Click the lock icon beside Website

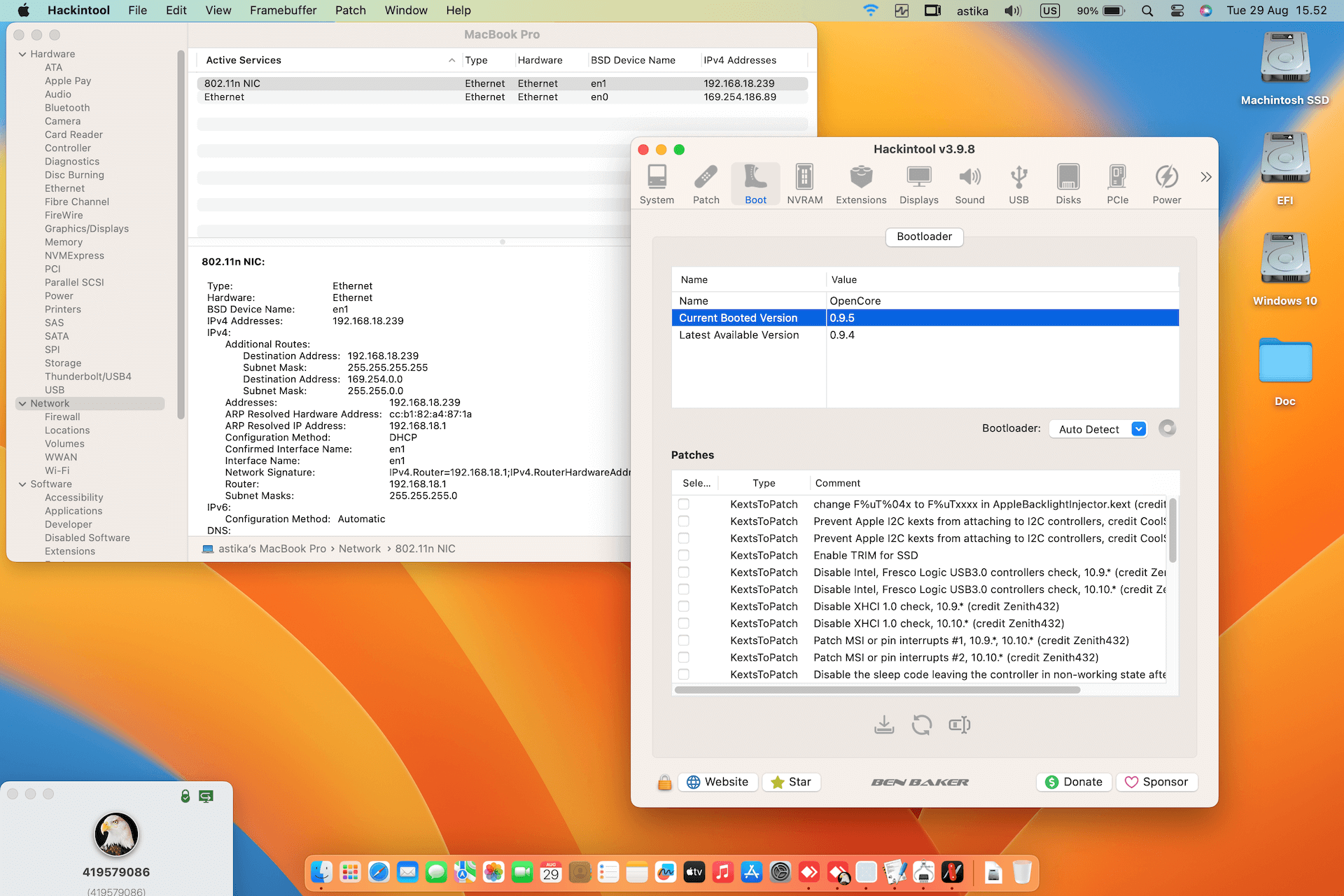pyautogui.click(x=664, y=782)
